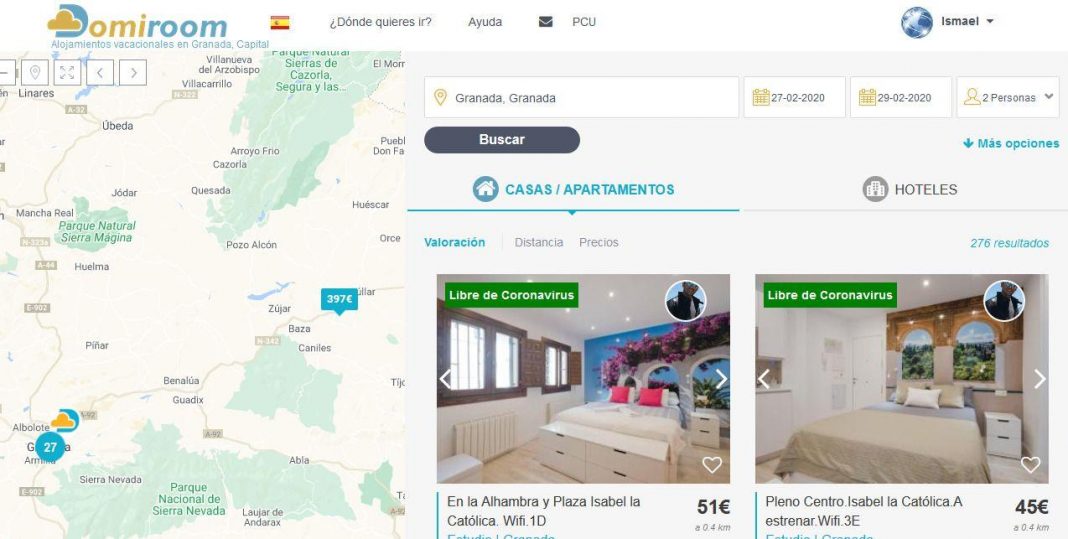Toggle fullscreen map view icon
Image resolution: width=1068 pixels, height=539 pixels.
(x=67, y=72)
